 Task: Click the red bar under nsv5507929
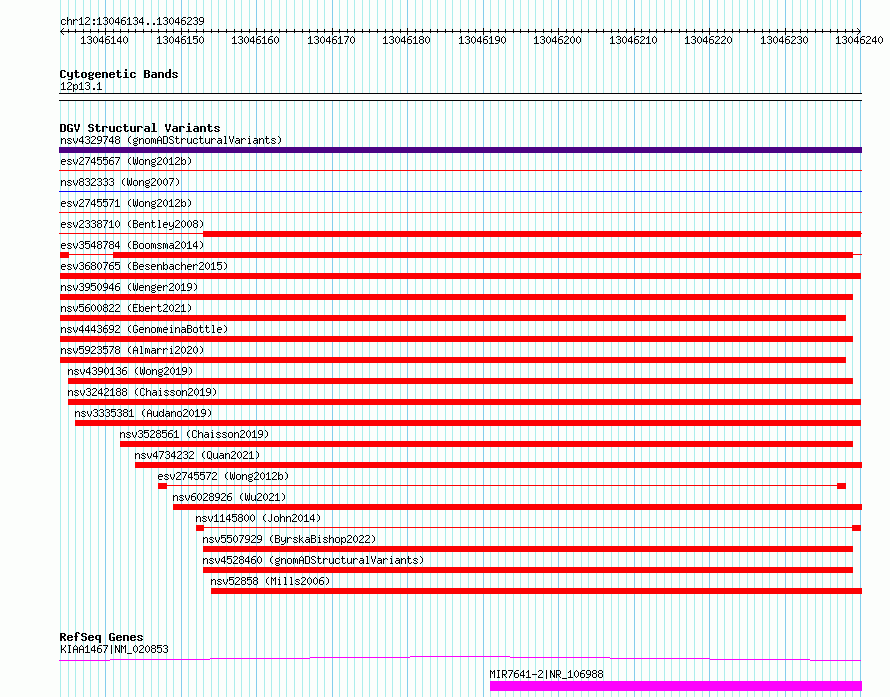tap(528, 549)
